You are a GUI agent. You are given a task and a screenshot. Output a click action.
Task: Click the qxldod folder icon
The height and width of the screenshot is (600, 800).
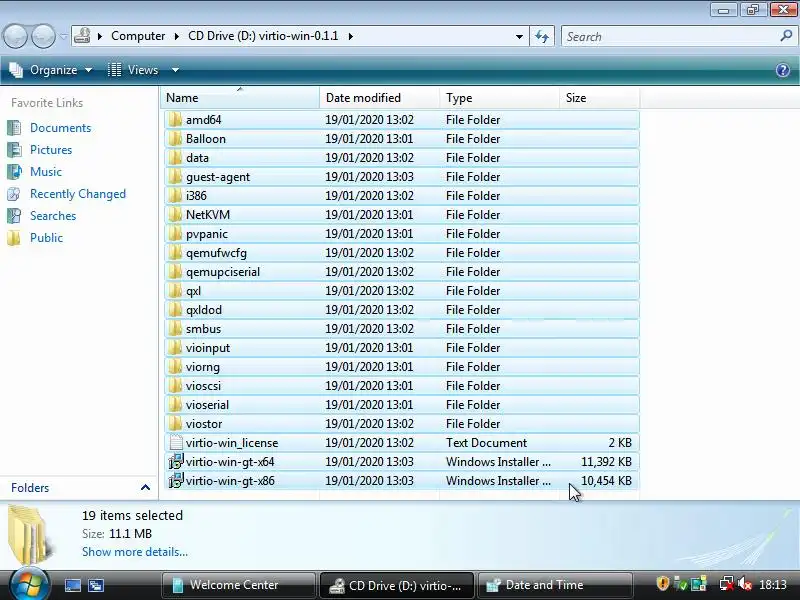[175, 310]
